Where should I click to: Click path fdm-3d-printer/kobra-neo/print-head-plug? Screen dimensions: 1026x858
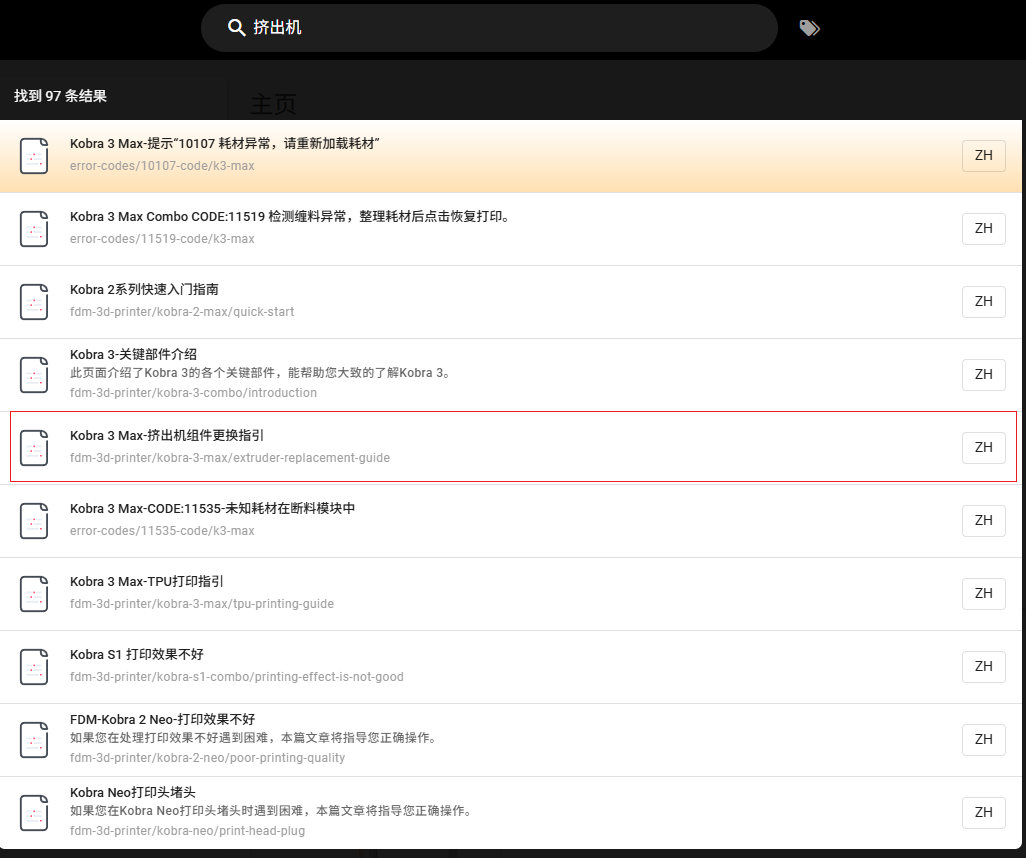click(187, 831)
